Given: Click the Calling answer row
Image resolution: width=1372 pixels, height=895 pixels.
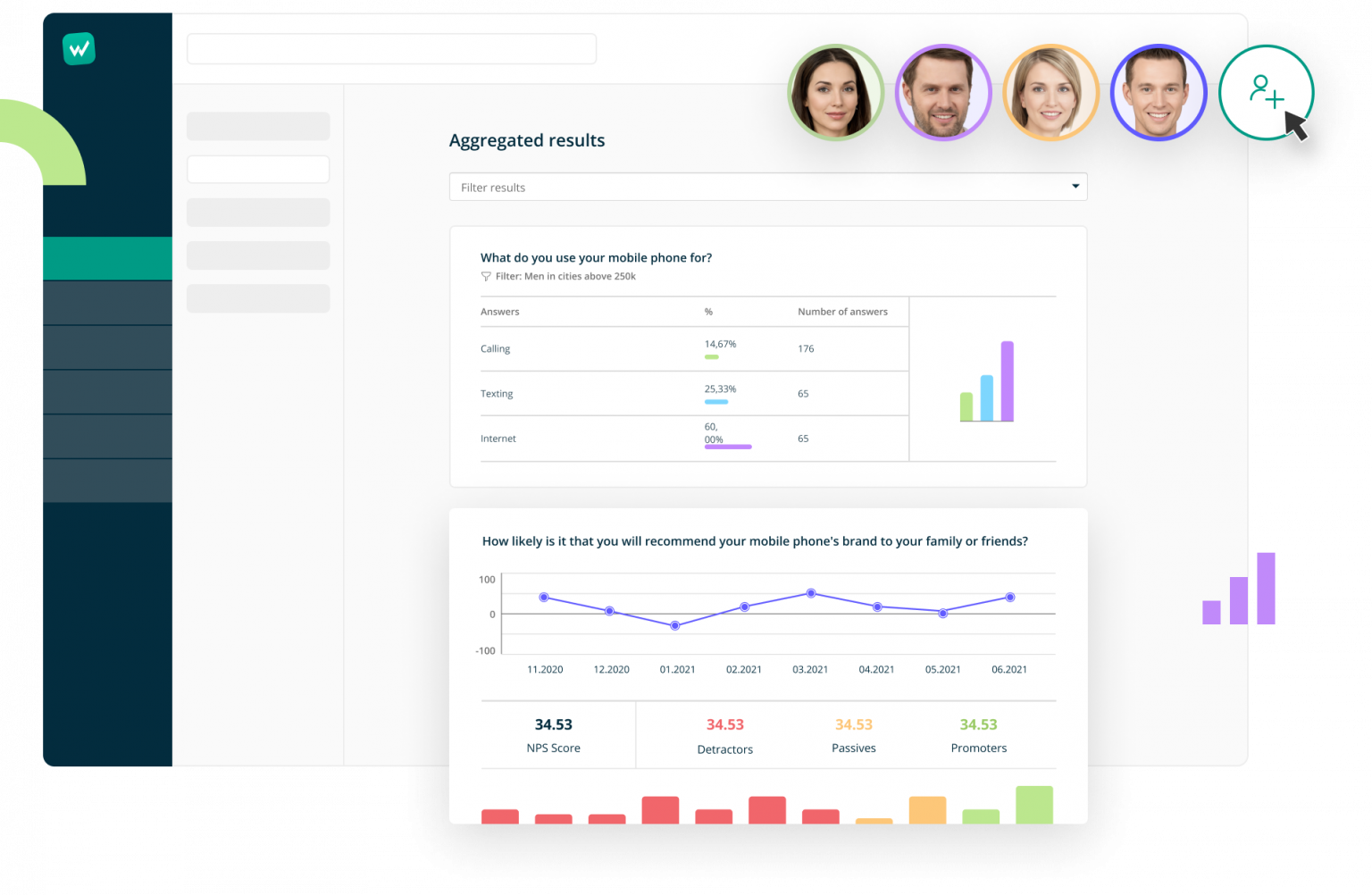Looking at the screenshot, I should click(496, 349).
